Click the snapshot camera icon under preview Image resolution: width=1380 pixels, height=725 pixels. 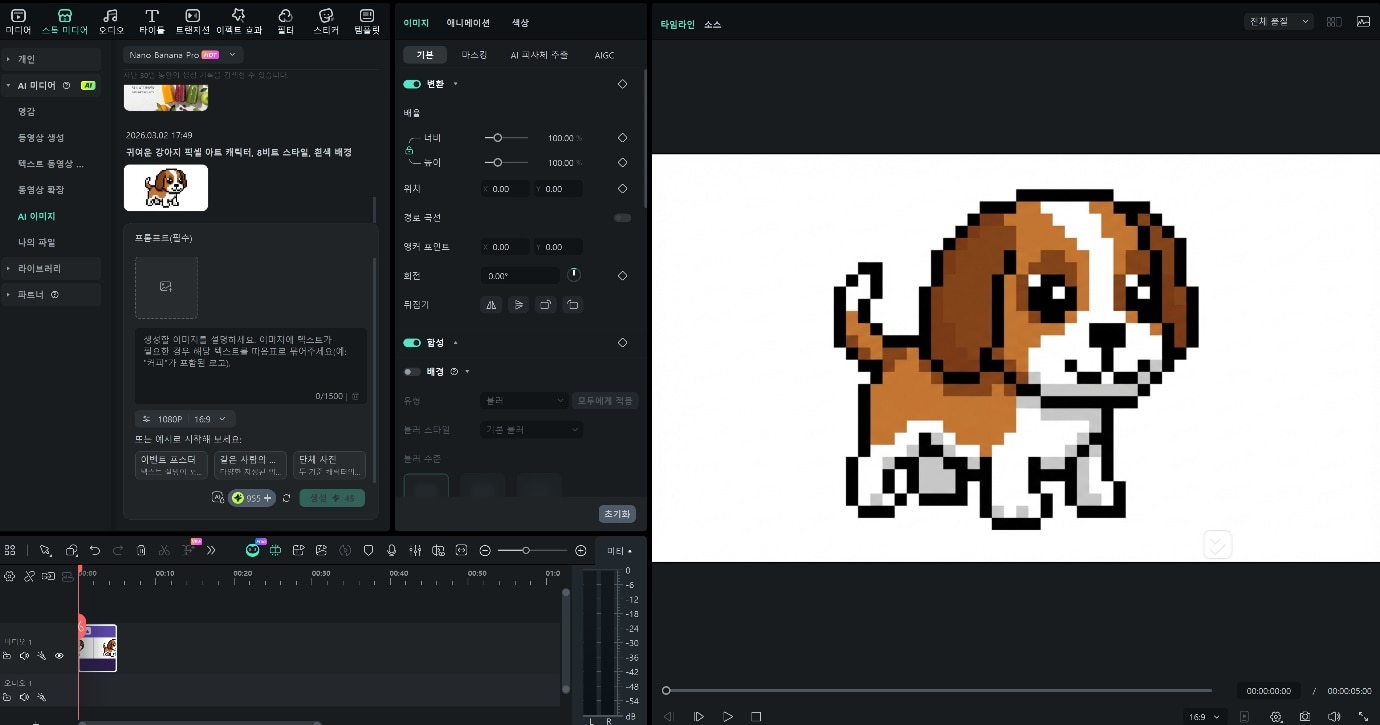[1305, 717]
